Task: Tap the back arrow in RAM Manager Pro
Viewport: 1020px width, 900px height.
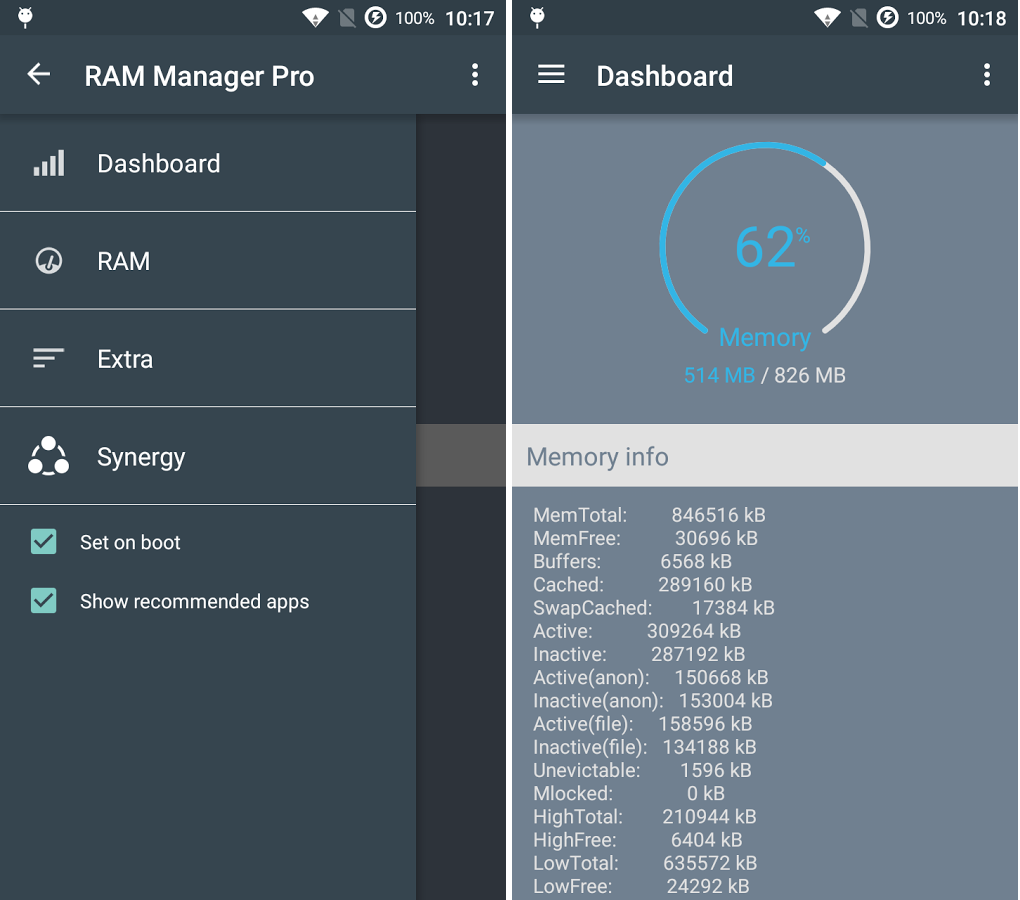Action: 38,75
